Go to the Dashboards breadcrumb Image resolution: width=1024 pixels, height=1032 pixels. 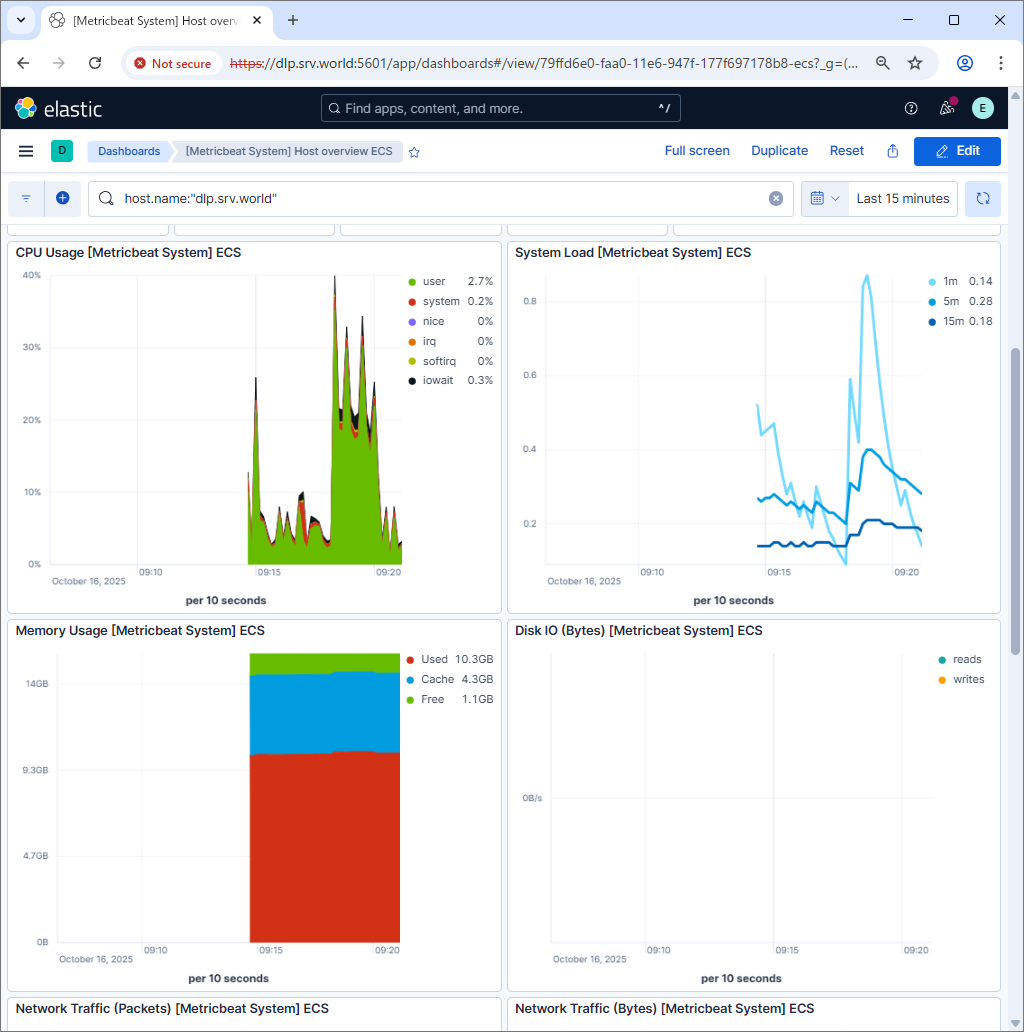click(129, 151)
